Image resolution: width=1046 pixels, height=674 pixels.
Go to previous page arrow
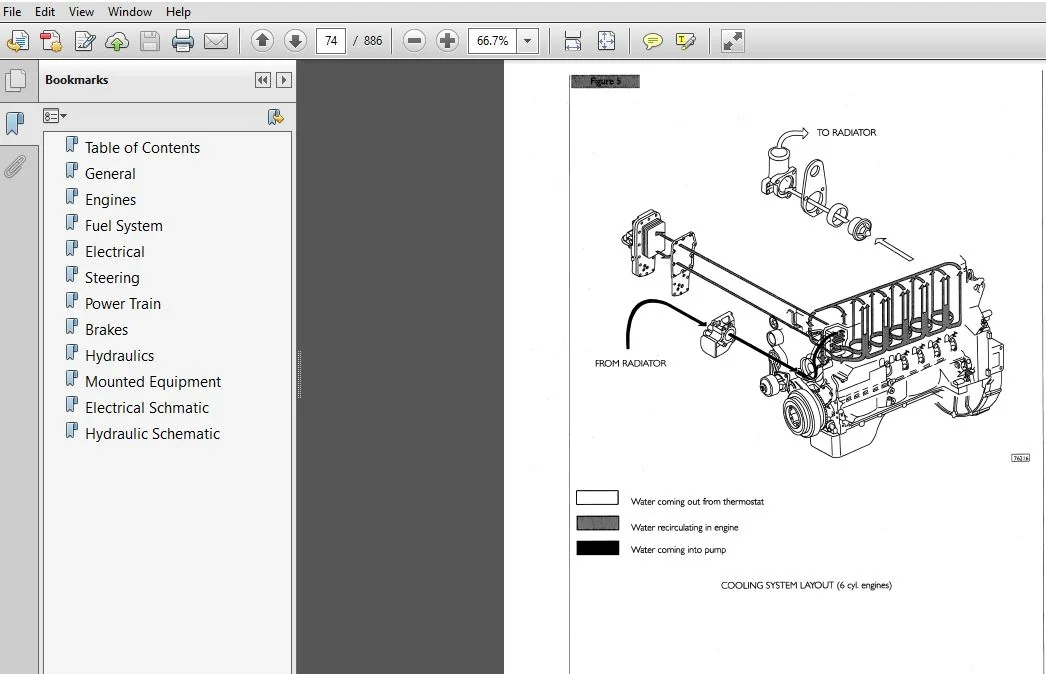coord(262,41)
